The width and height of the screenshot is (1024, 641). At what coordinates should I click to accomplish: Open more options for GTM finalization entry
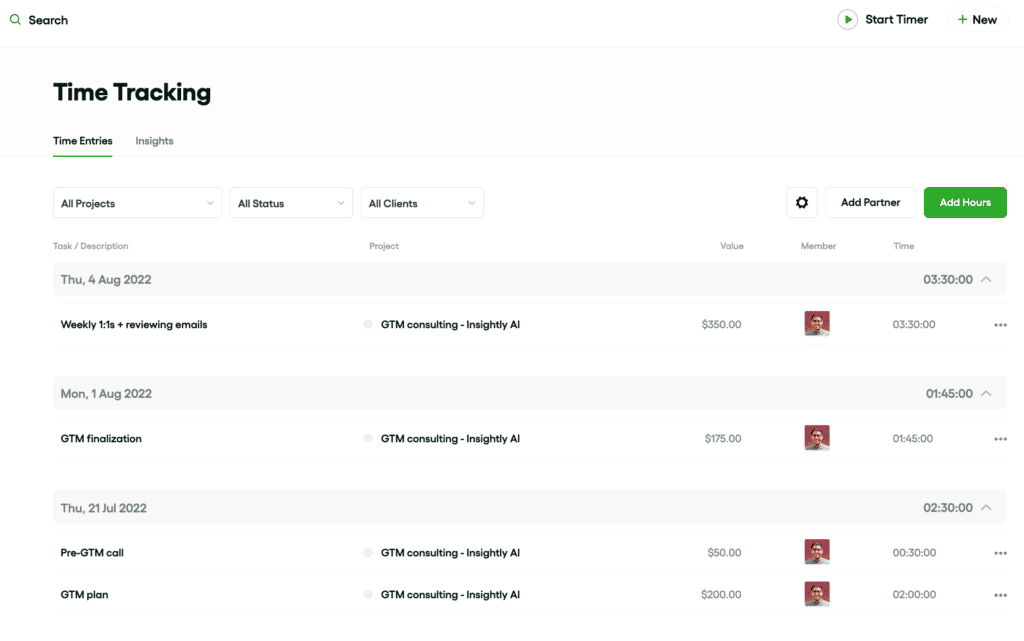point(1000,439)
